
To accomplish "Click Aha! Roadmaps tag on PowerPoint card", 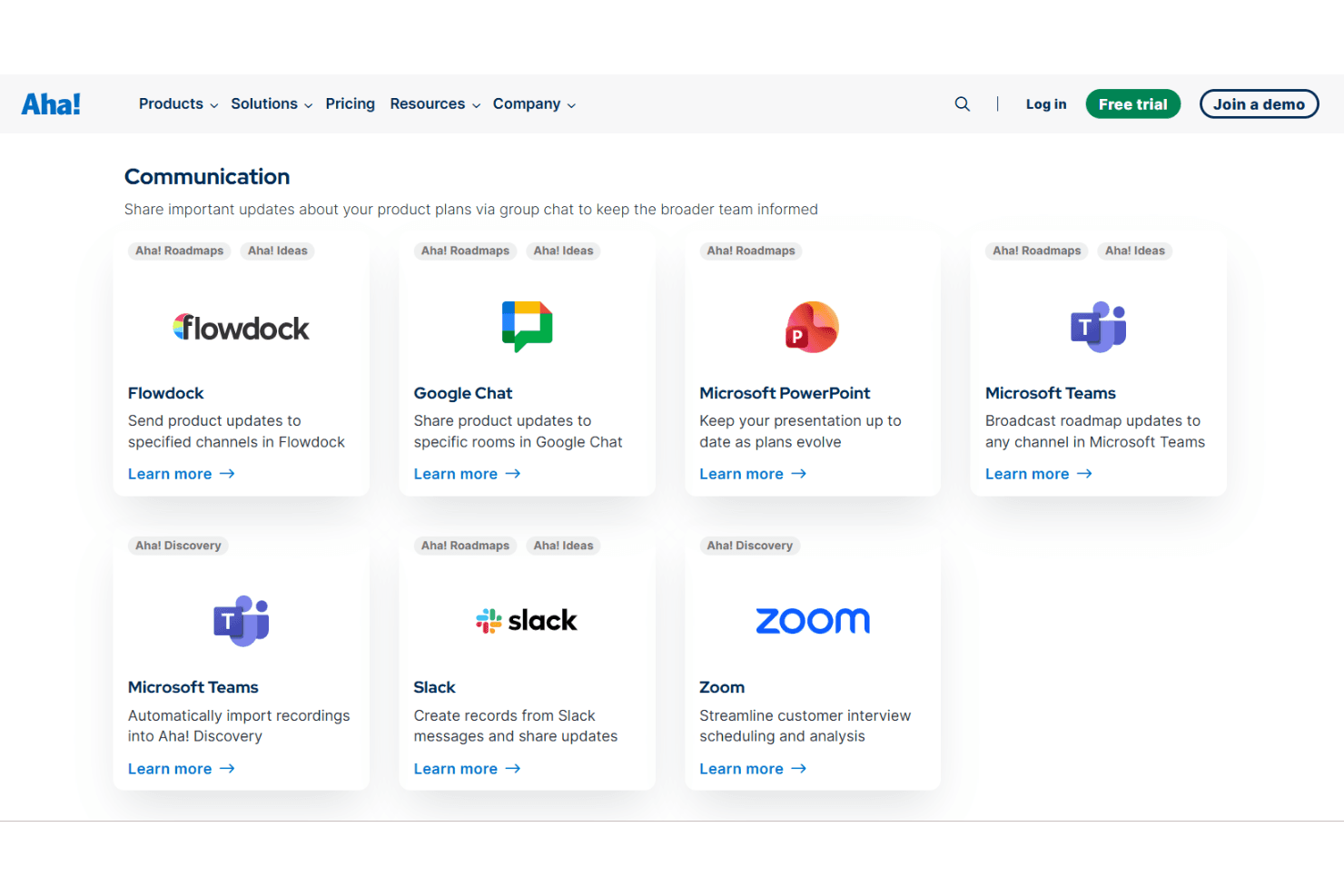I will pos(751,251).
